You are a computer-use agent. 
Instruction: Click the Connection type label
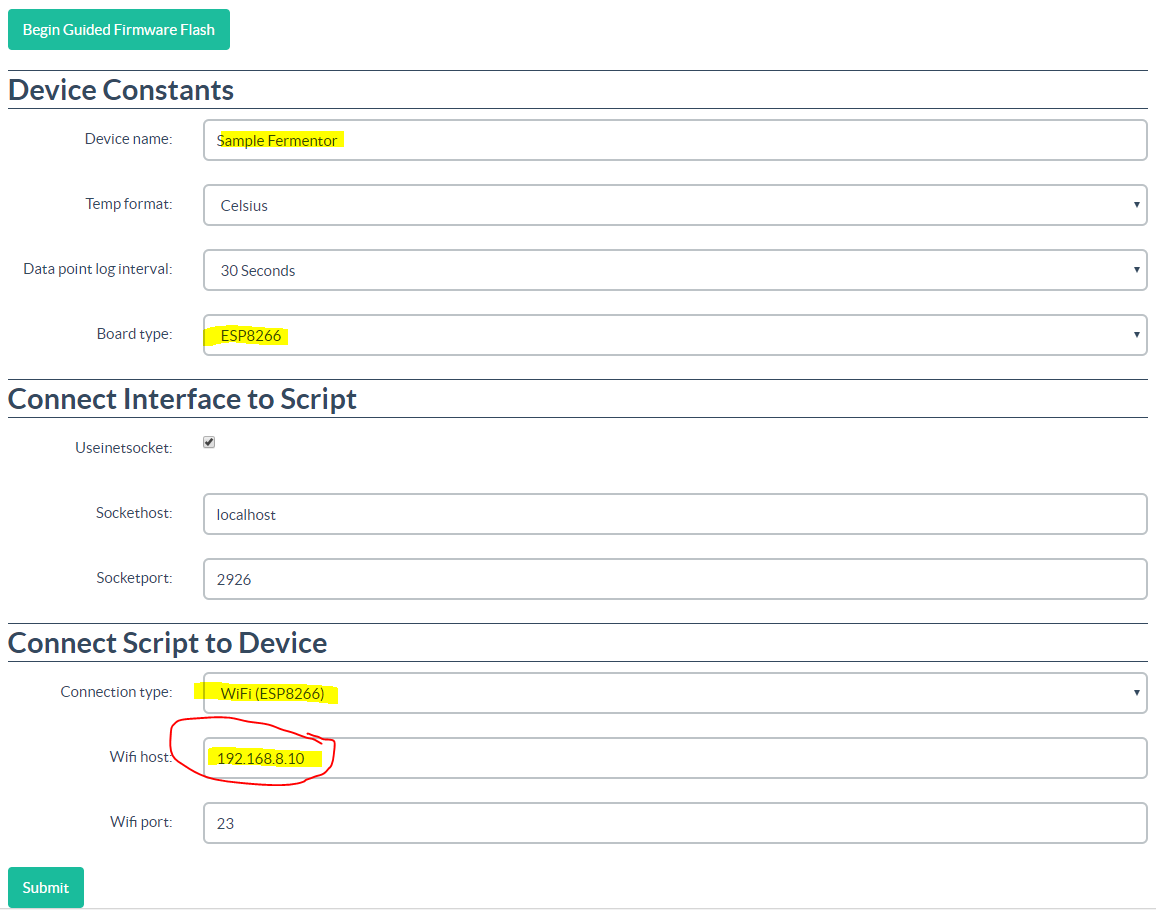pyautogui.click(x=116, y=692)
